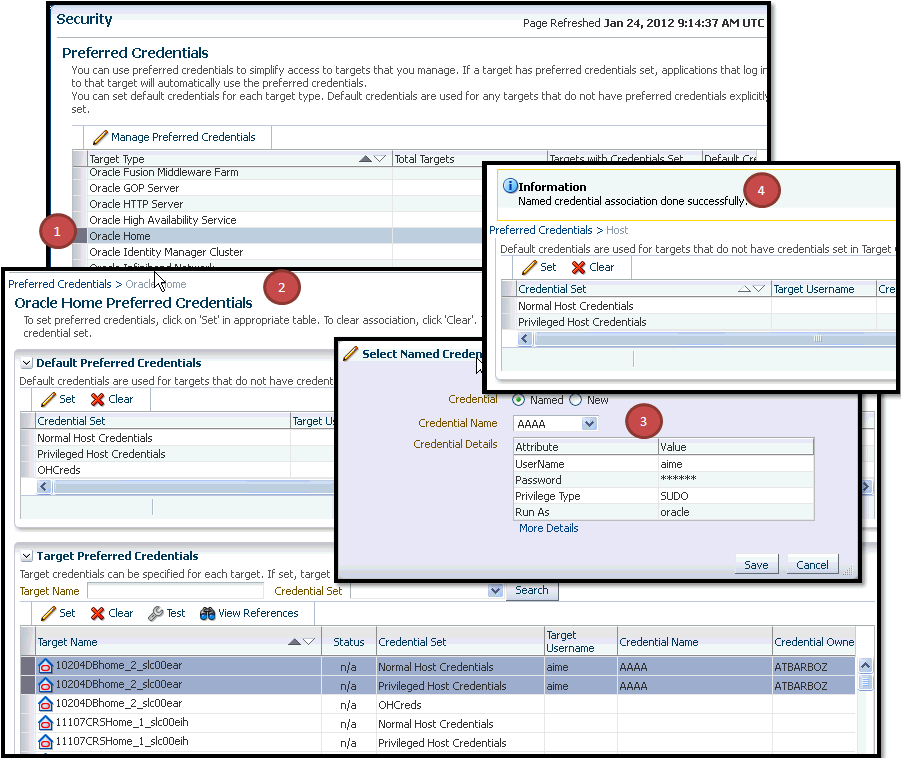Open Credential Name AAAA dropdown
901x758 pixels.
tap(589, 424)
